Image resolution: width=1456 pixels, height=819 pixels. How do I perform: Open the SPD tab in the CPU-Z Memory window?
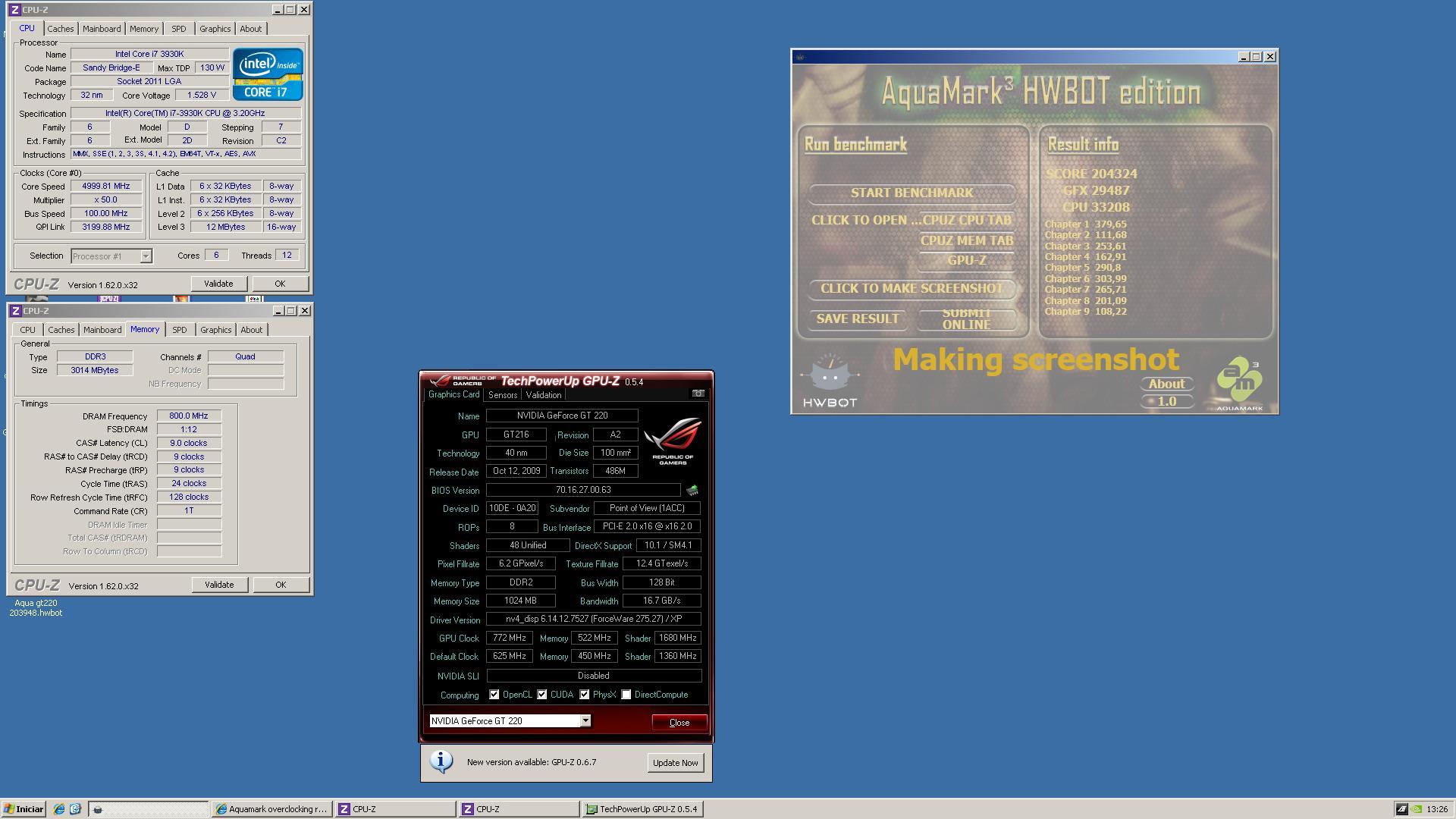[179, 330]
